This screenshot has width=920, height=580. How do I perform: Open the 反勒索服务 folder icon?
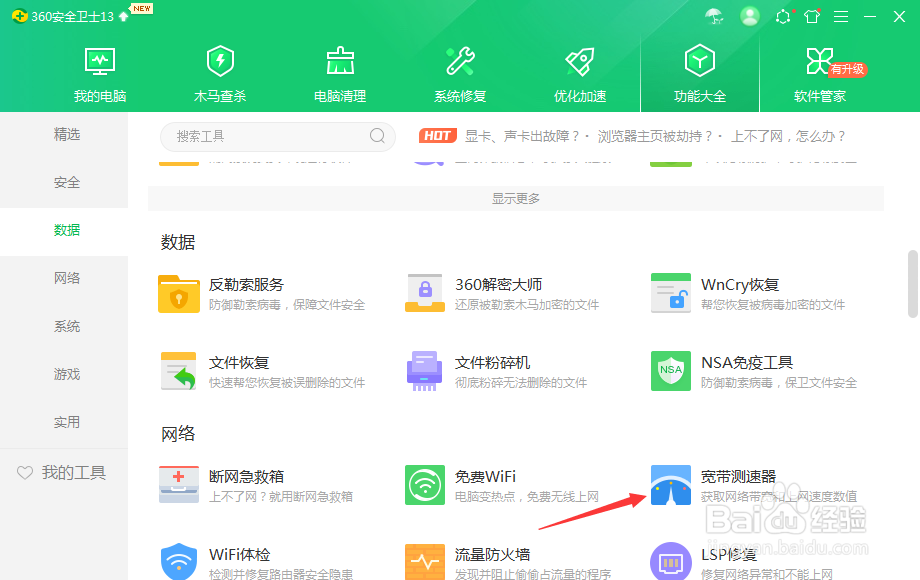179,294
